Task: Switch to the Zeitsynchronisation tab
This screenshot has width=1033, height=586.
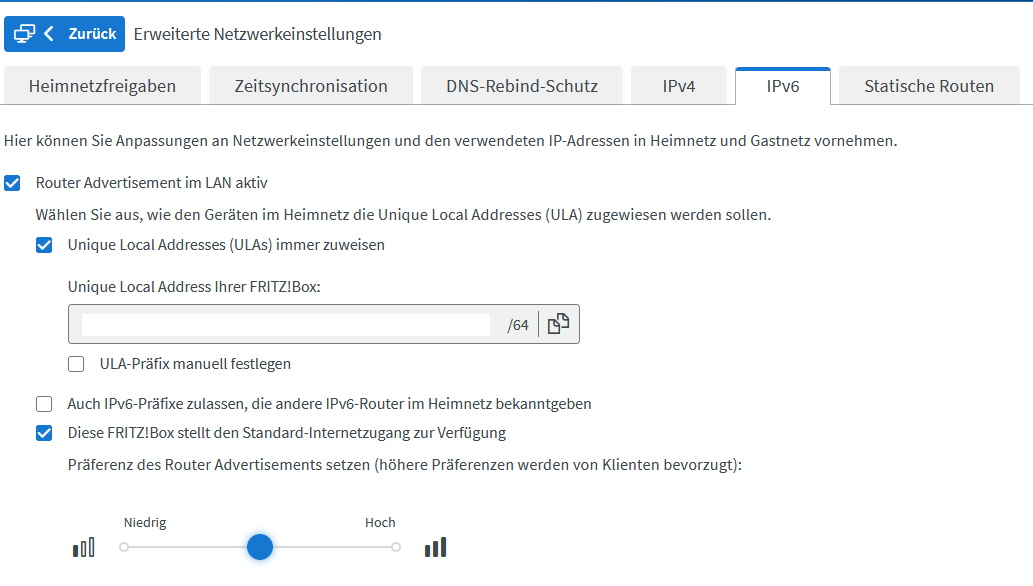Action: click(311, 86)
